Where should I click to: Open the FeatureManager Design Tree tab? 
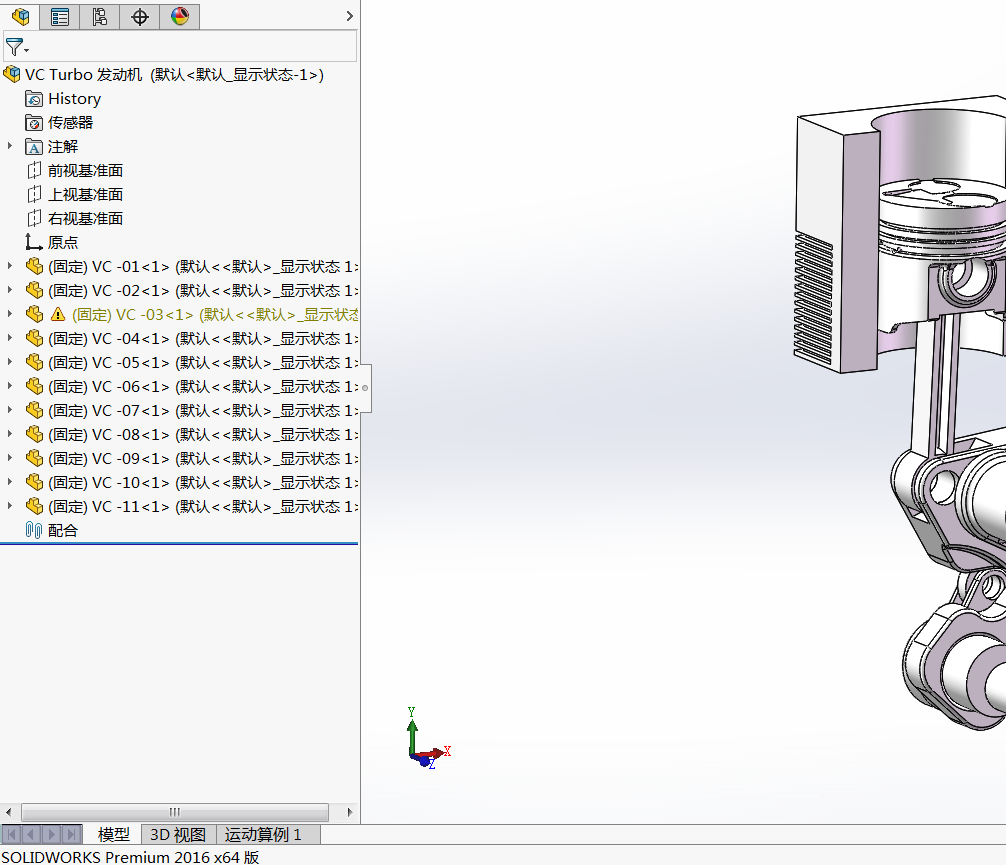click(x=20, y=16)
